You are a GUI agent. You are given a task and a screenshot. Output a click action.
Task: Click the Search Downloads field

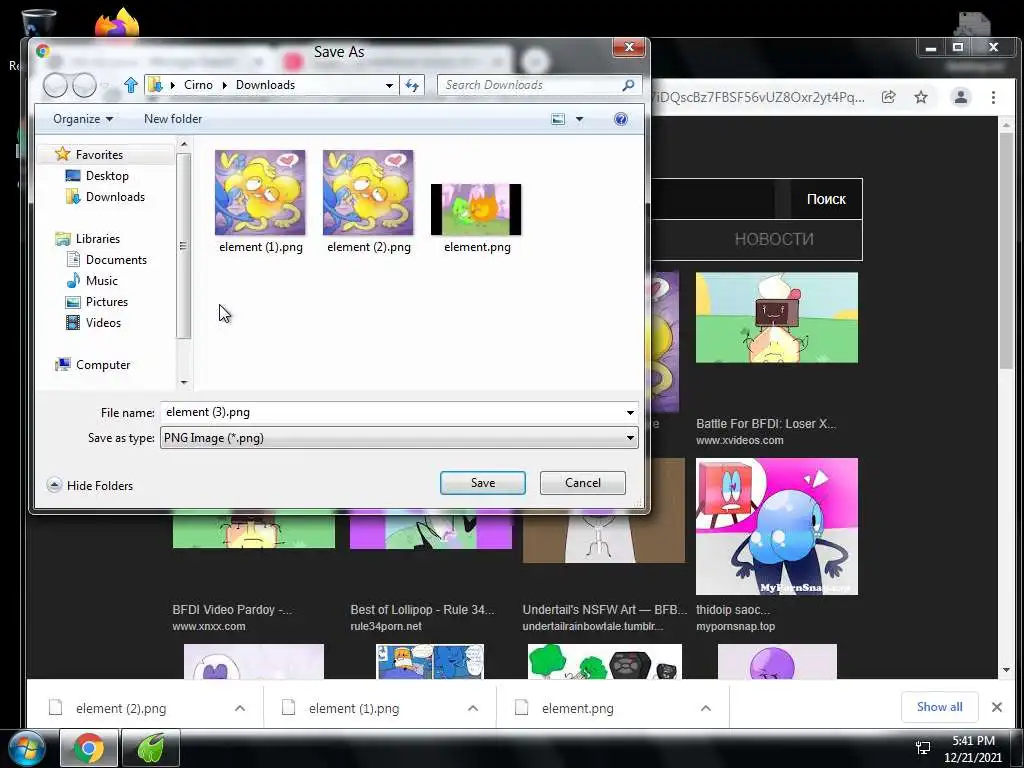(529, 85)
